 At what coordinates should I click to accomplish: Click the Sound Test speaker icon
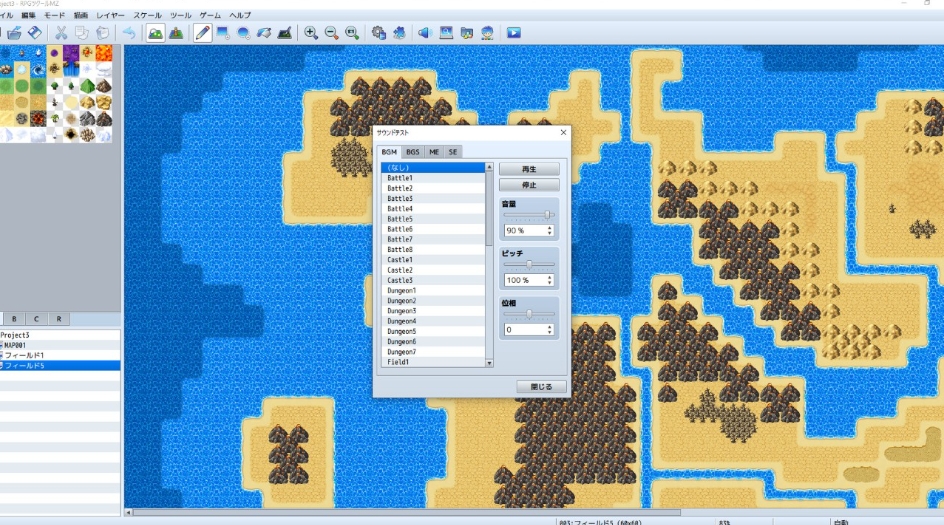pyautogui.click(x=425, y=33)
